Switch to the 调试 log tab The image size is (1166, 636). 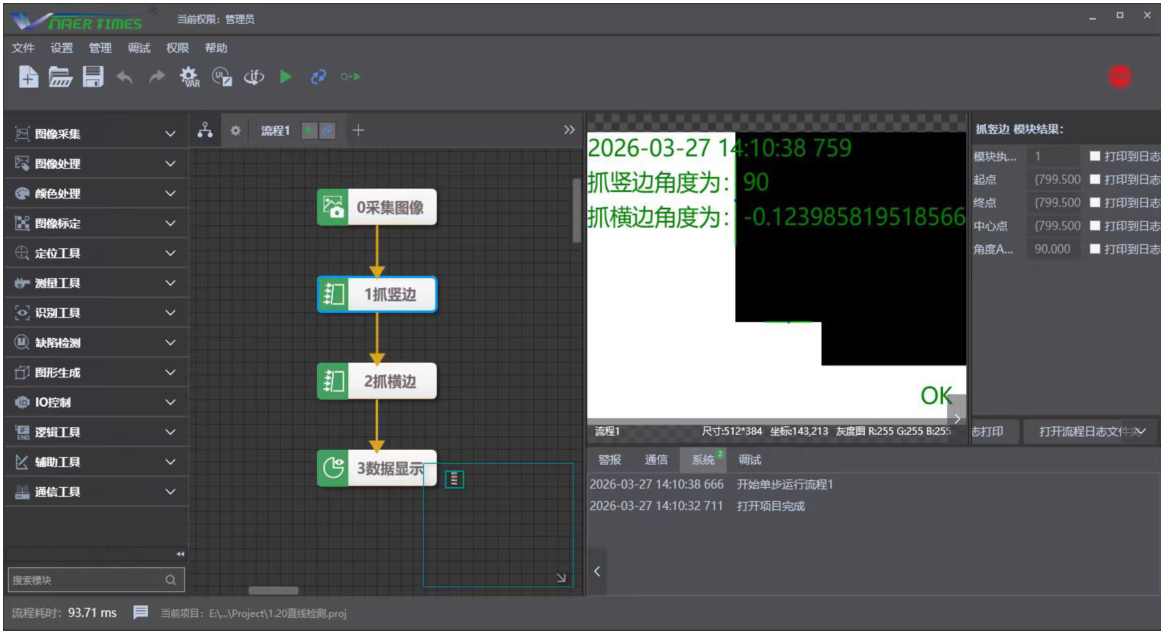coord(750,460)
